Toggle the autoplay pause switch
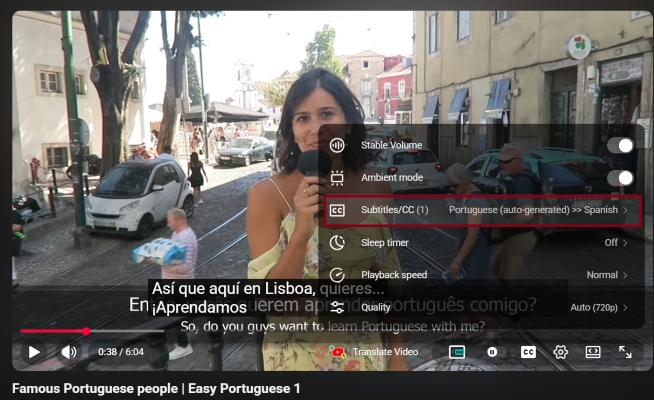 pyautogui.click(x=492, y=352)
